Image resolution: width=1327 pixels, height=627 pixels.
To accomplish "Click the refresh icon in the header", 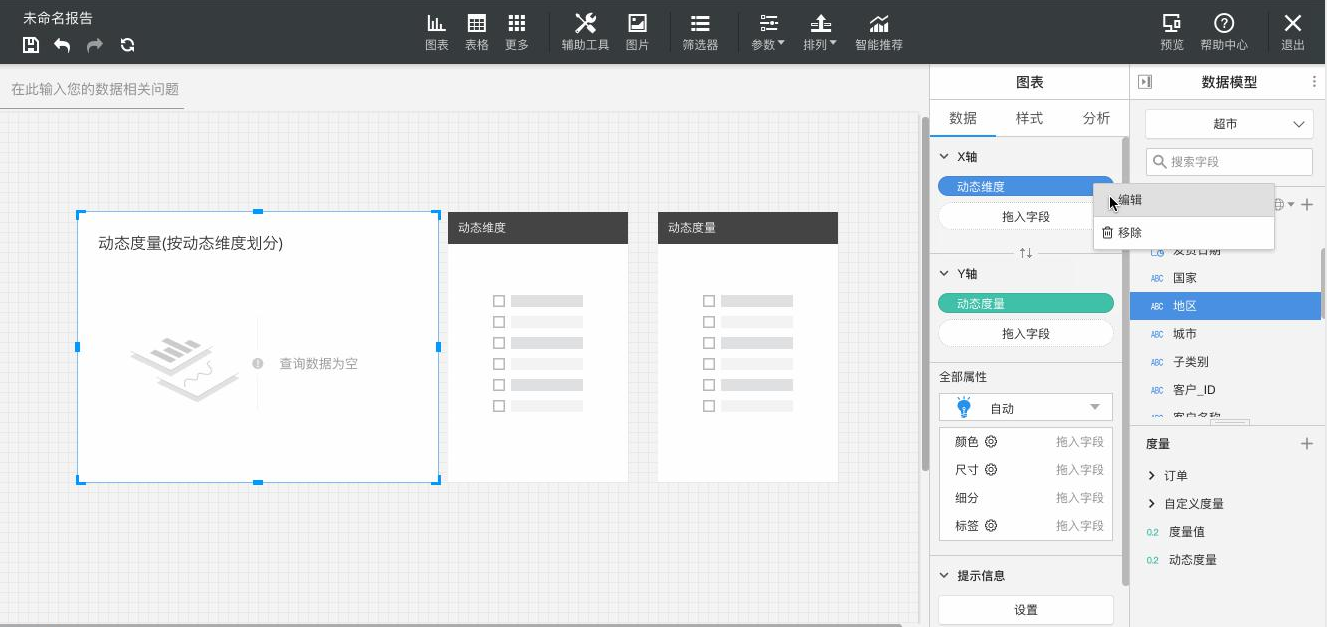I will tap(127, 45).
